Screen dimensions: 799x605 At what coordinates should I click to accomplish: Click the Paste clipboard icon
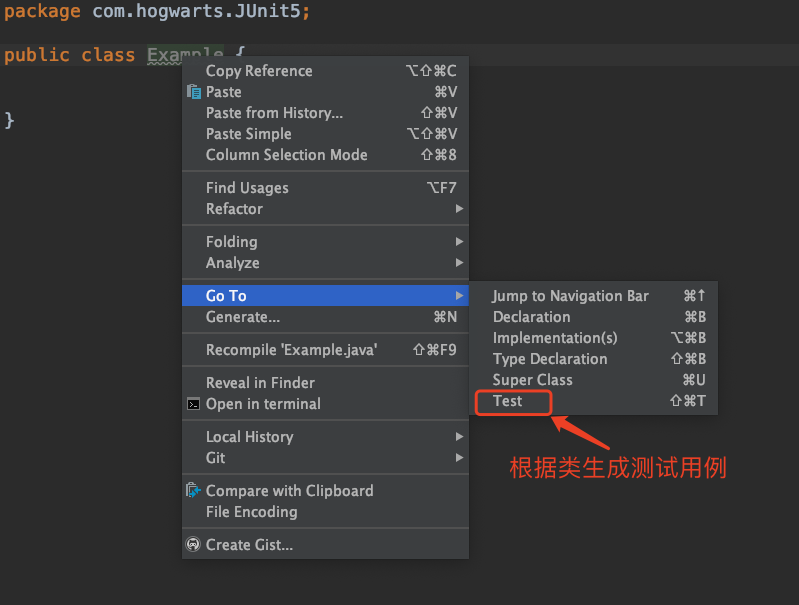pos(194,92)
